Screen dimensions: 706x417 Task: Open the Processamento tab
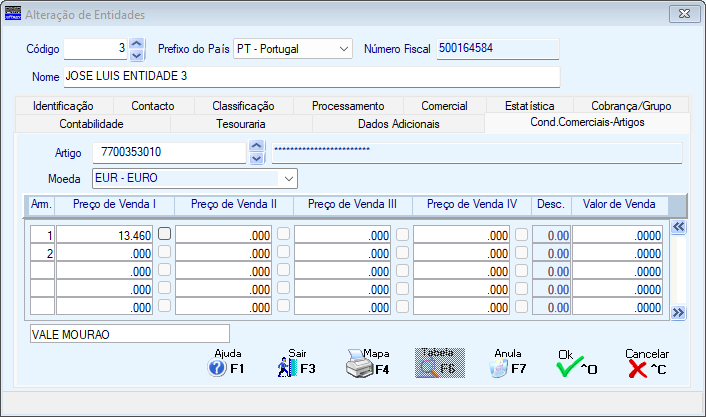pos(348,106)
